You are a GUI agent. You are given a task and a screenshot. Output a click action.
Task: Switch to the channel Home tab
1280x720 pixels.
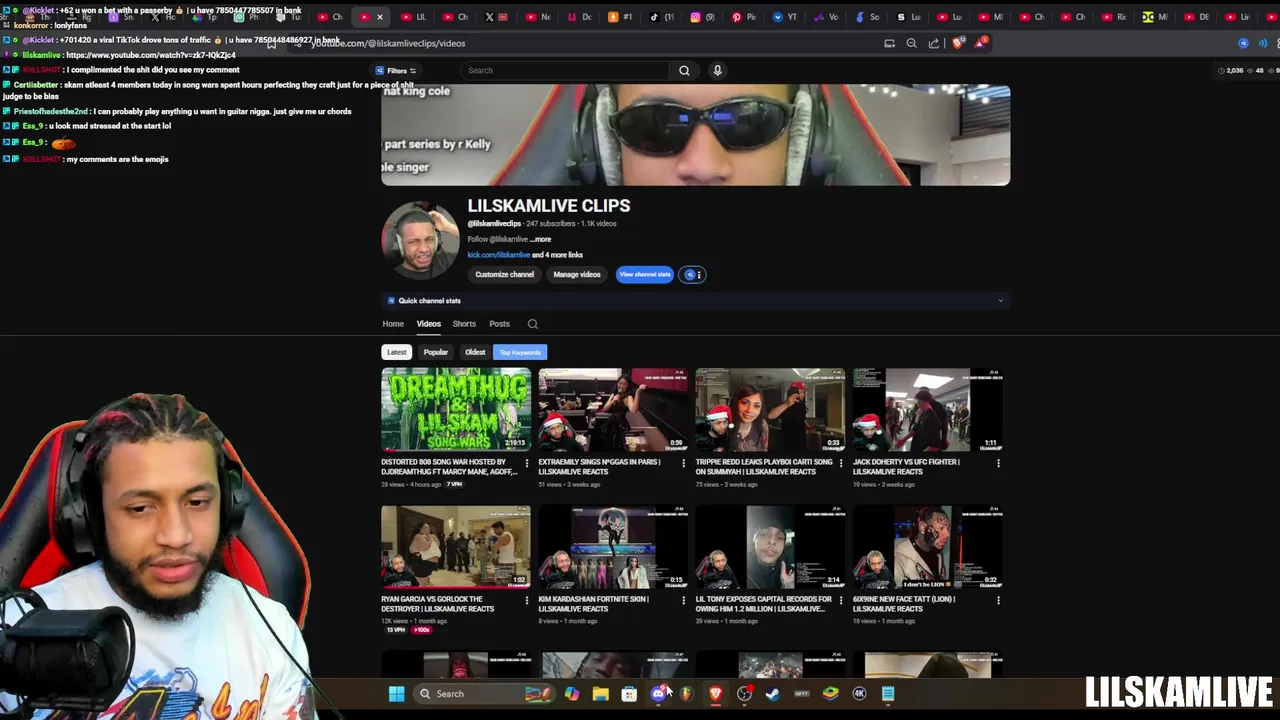[393, 324]
